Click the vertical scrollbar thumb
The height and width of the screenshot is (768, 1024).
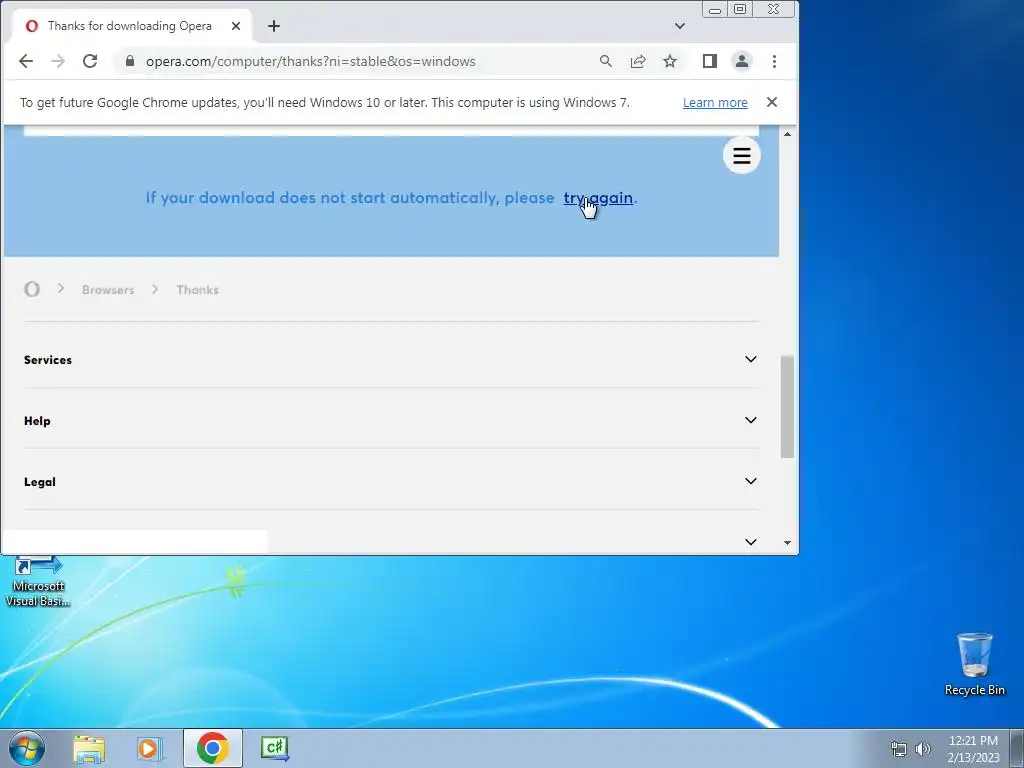pyautogui.click(x=787, y=407)
